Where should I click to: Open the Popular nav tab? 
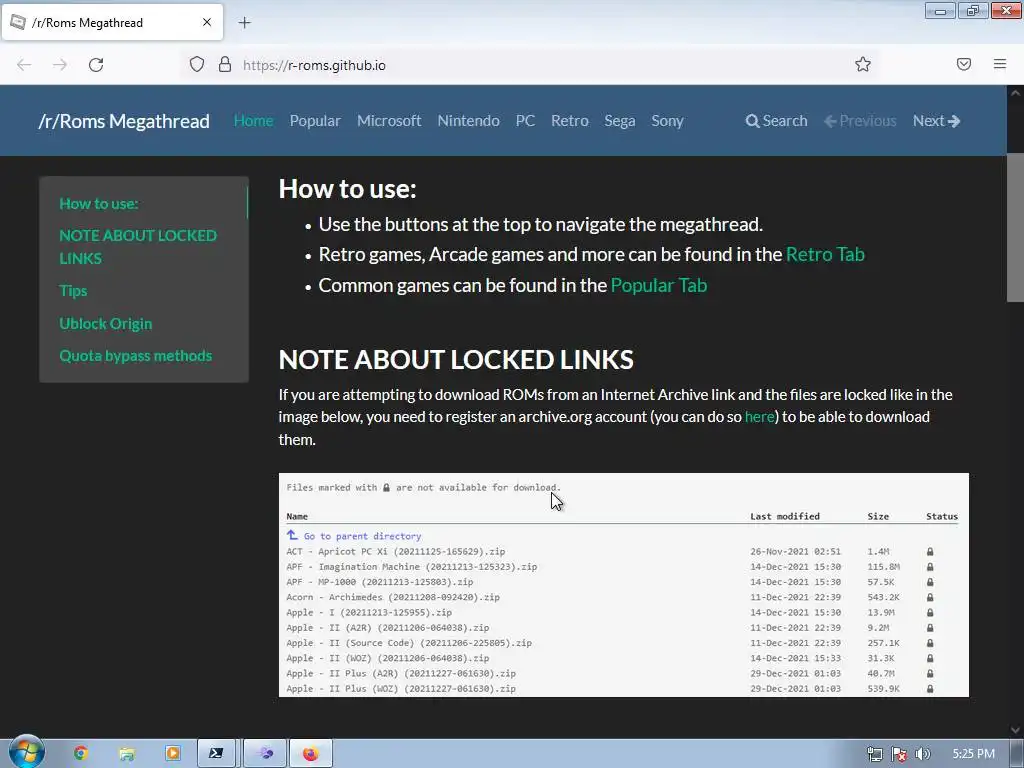point(315,121)
